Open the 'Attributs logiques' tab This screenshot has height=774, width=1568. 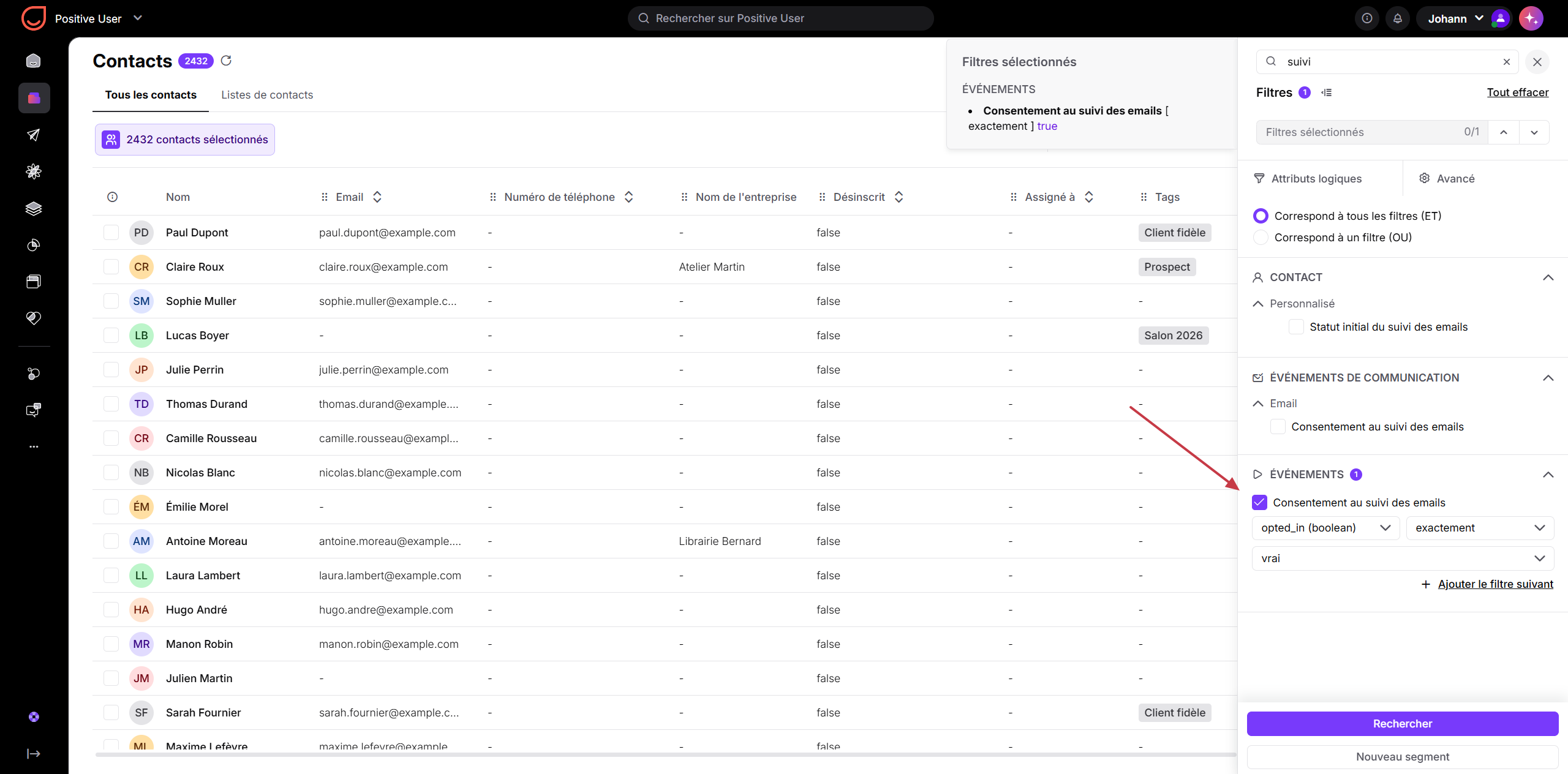1308,179
